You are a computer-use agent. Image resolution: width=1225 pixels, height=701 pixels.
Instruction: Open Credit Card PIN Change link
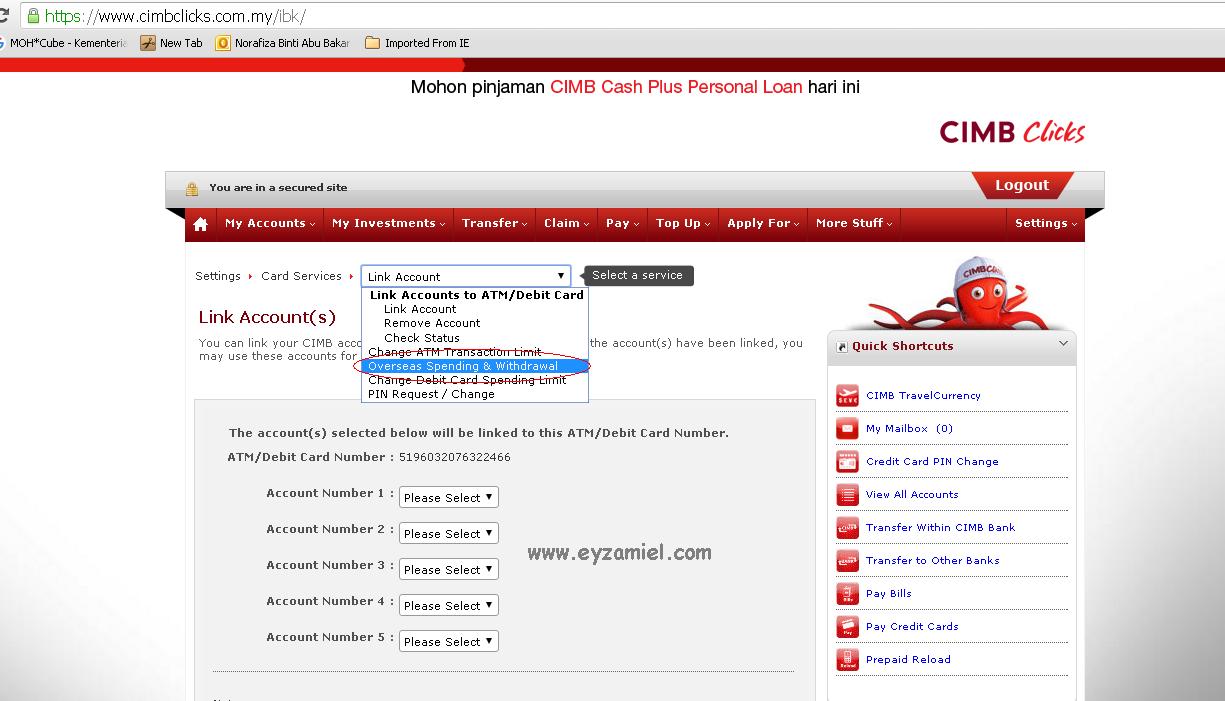(932, 461)
